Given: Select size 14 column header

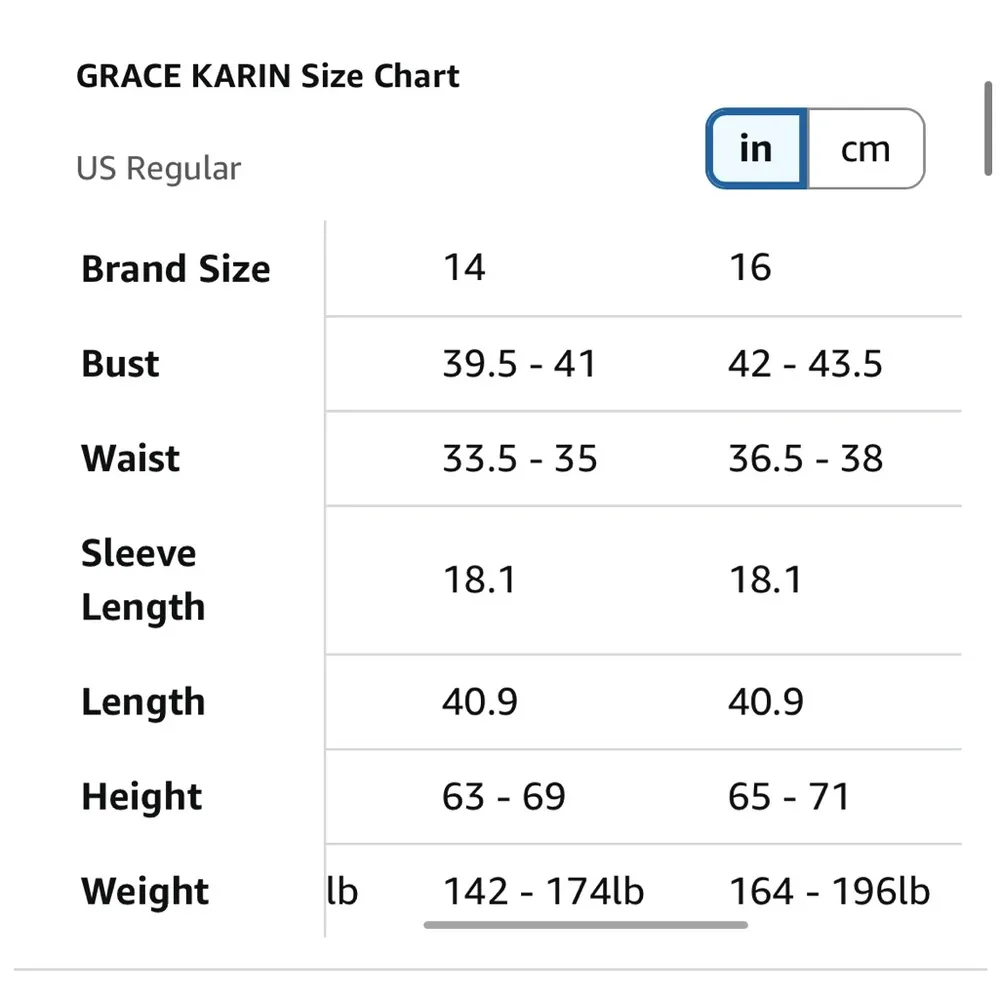Looking at the screenshot, I should pyautogui.click(x=465, y=267).
